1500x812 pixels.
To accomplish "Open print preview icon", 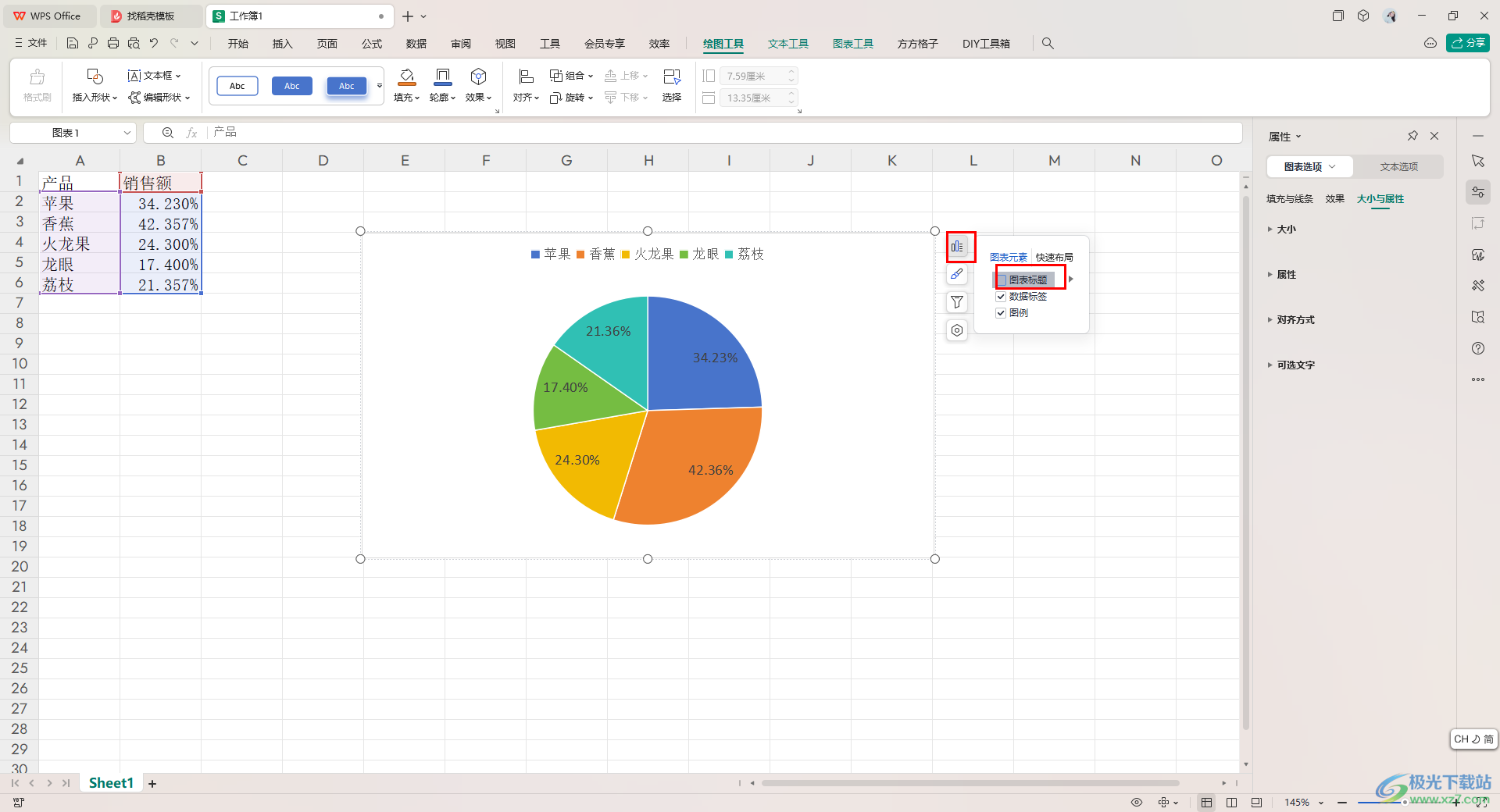I will pos(134,44).
